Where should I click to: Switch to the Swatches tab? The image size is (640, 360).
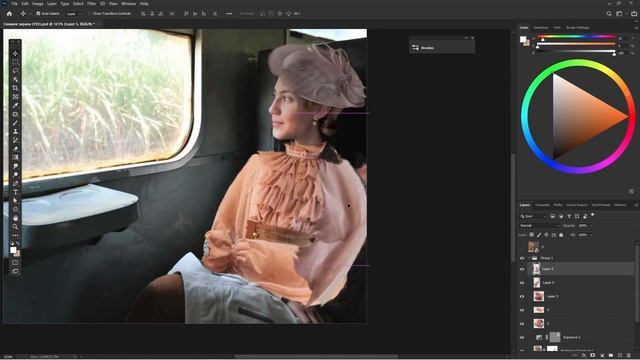coord(541,27)
